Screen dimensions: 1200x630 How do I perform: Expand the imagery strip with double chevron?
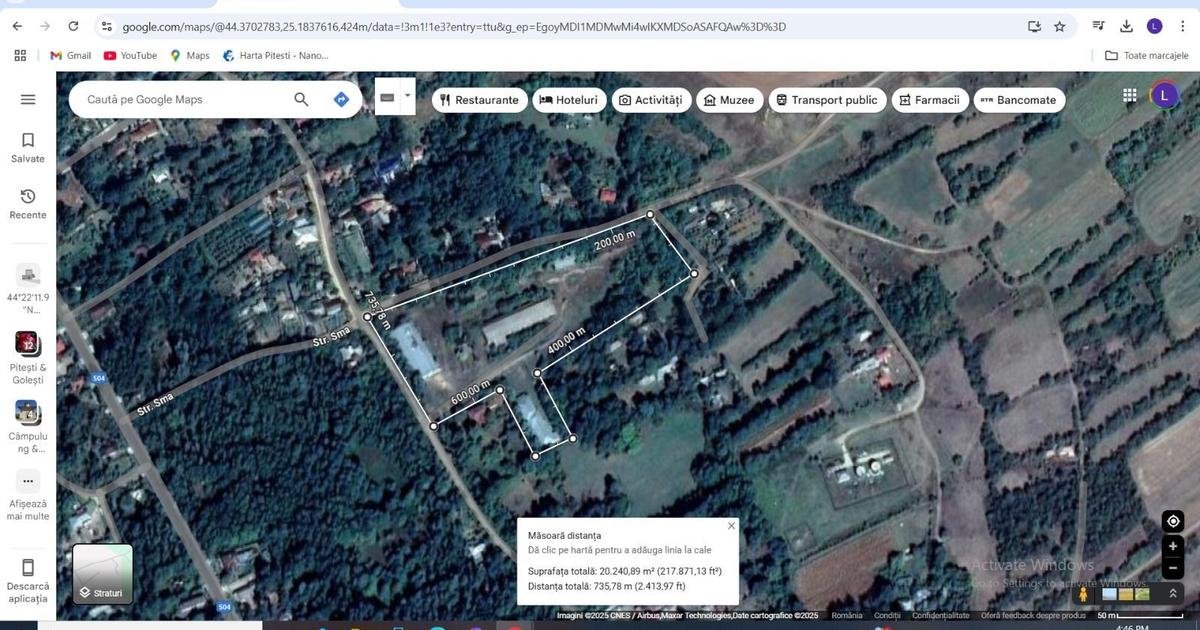pos(1173,594)
